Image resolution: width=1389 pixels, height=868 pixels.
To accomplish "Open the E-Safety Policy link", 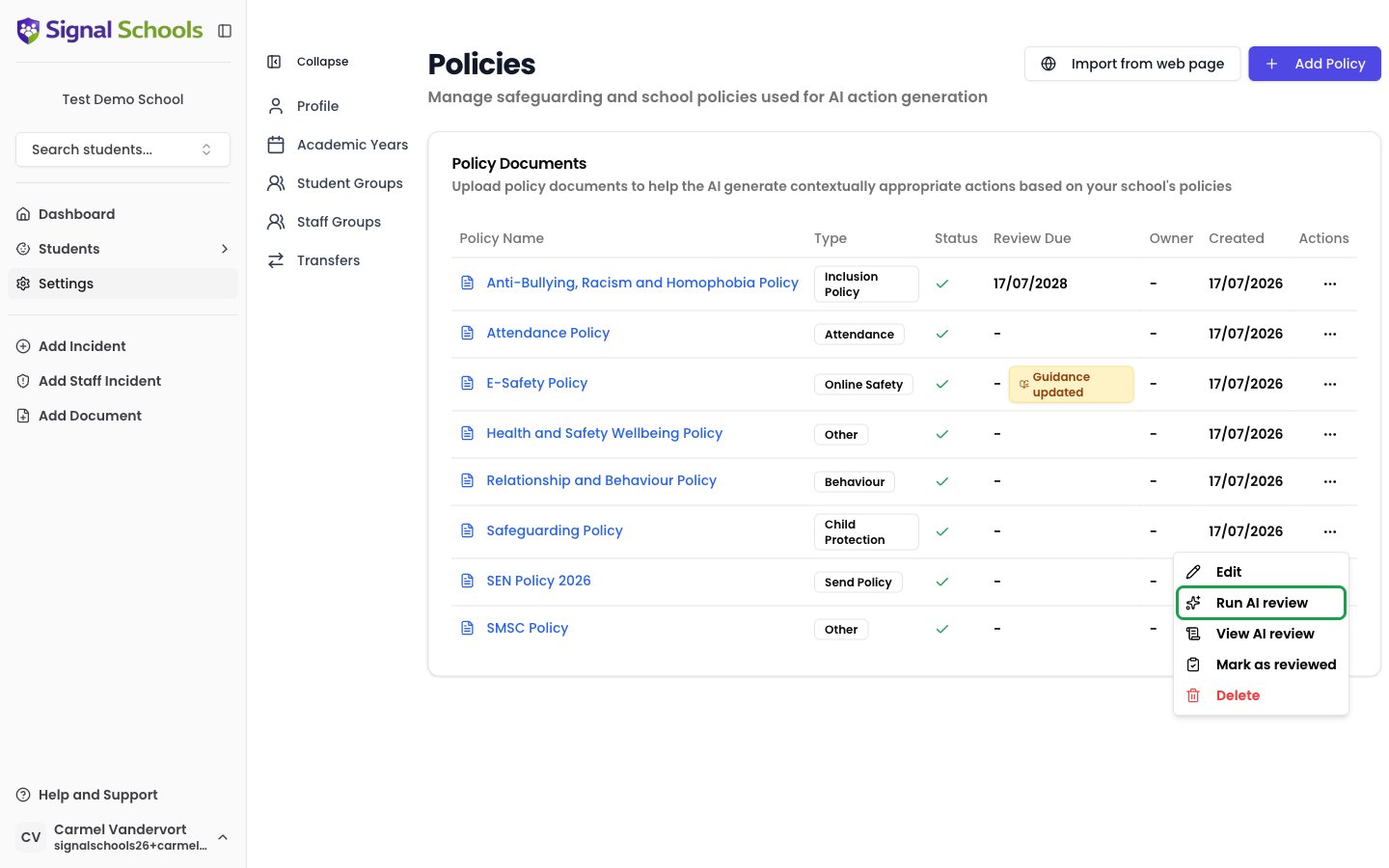I will [537, 383].
